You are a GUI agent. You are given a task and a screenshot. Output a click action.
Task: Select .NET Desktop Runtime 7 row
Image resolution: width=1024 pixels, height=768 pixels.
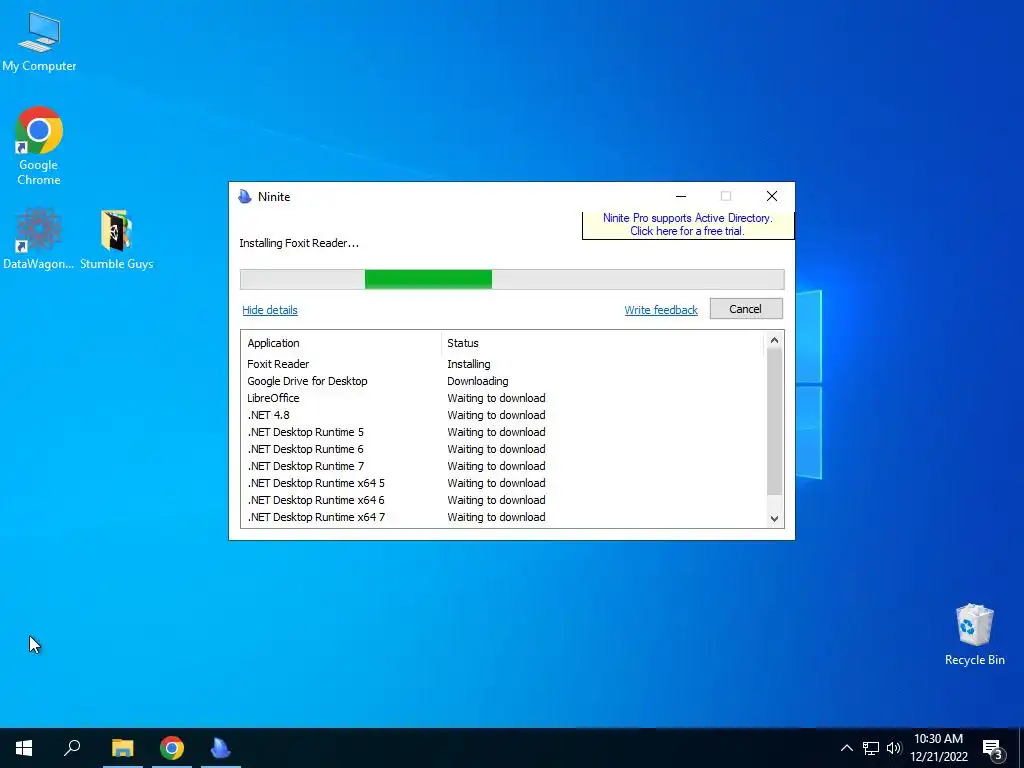(503, 466)
